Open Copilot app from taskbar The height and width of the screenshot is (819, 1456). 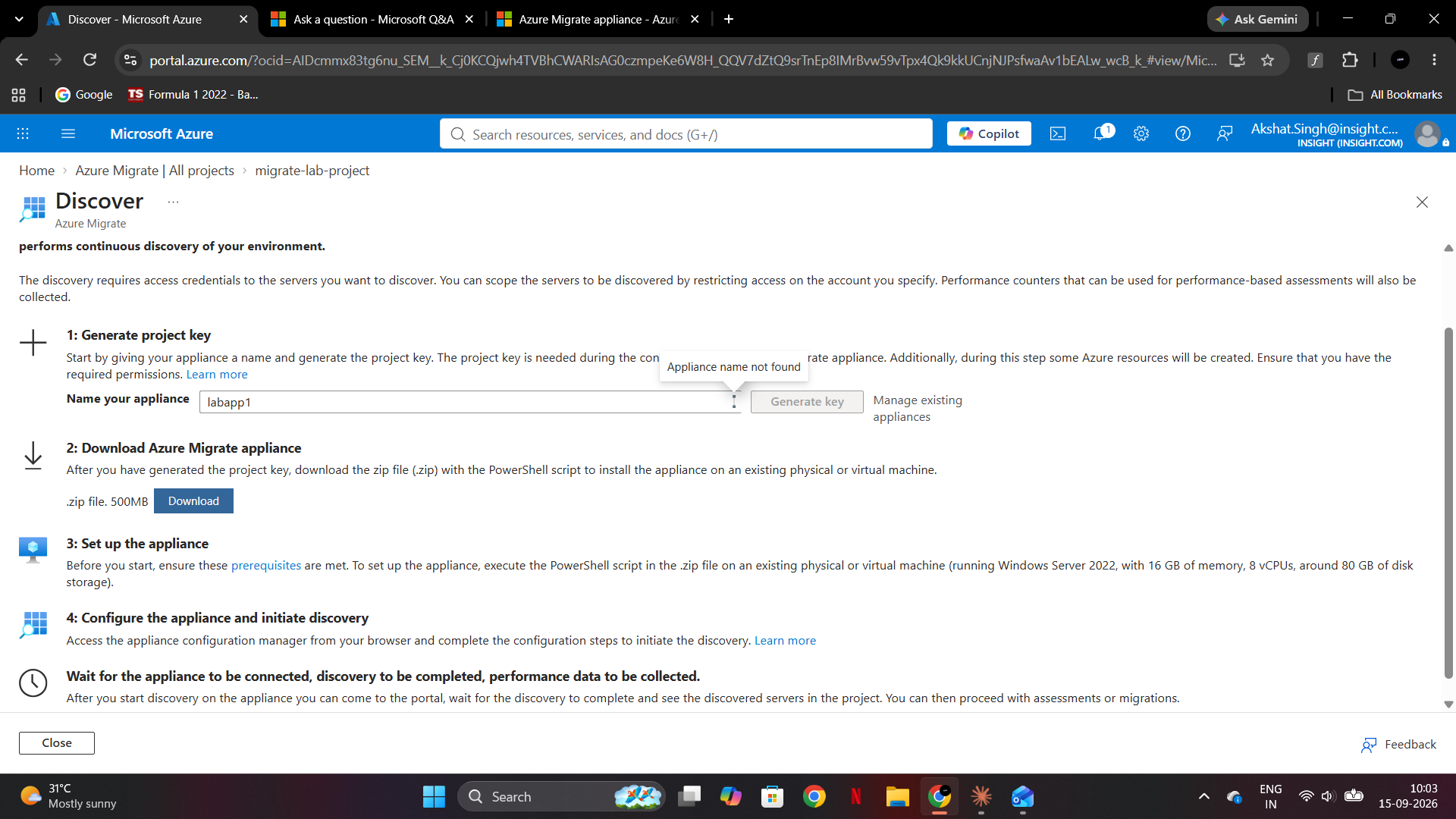pos(730,797)
